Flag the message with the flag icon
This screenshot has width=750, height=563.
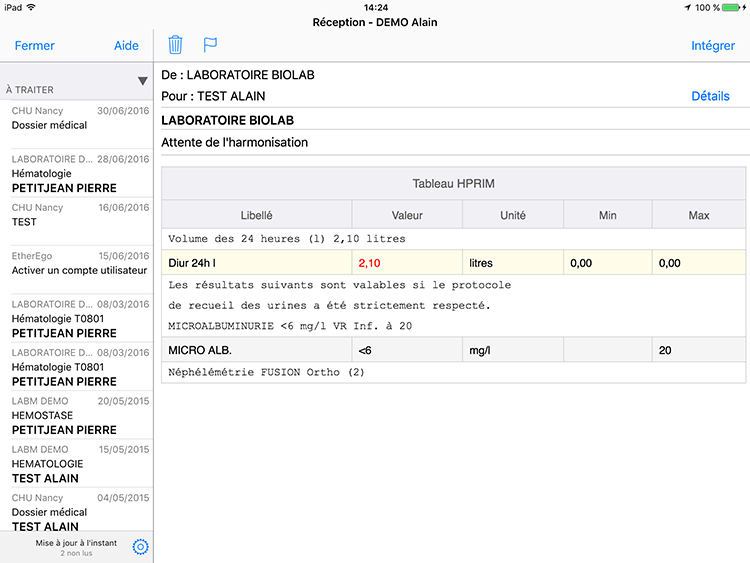210,45
